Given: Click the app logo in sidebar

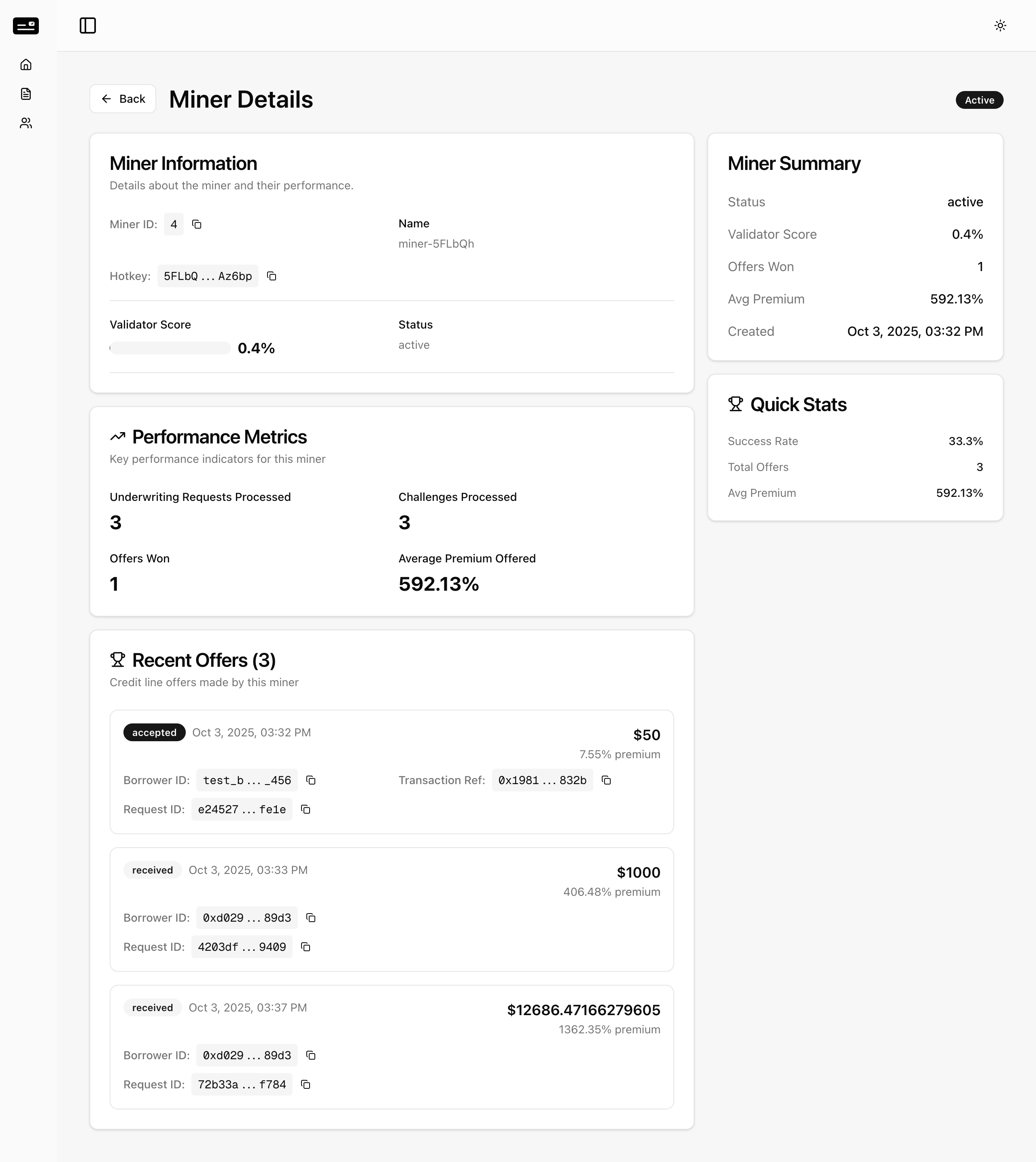Looking at the screenshot, I should (x=25, y=25).
